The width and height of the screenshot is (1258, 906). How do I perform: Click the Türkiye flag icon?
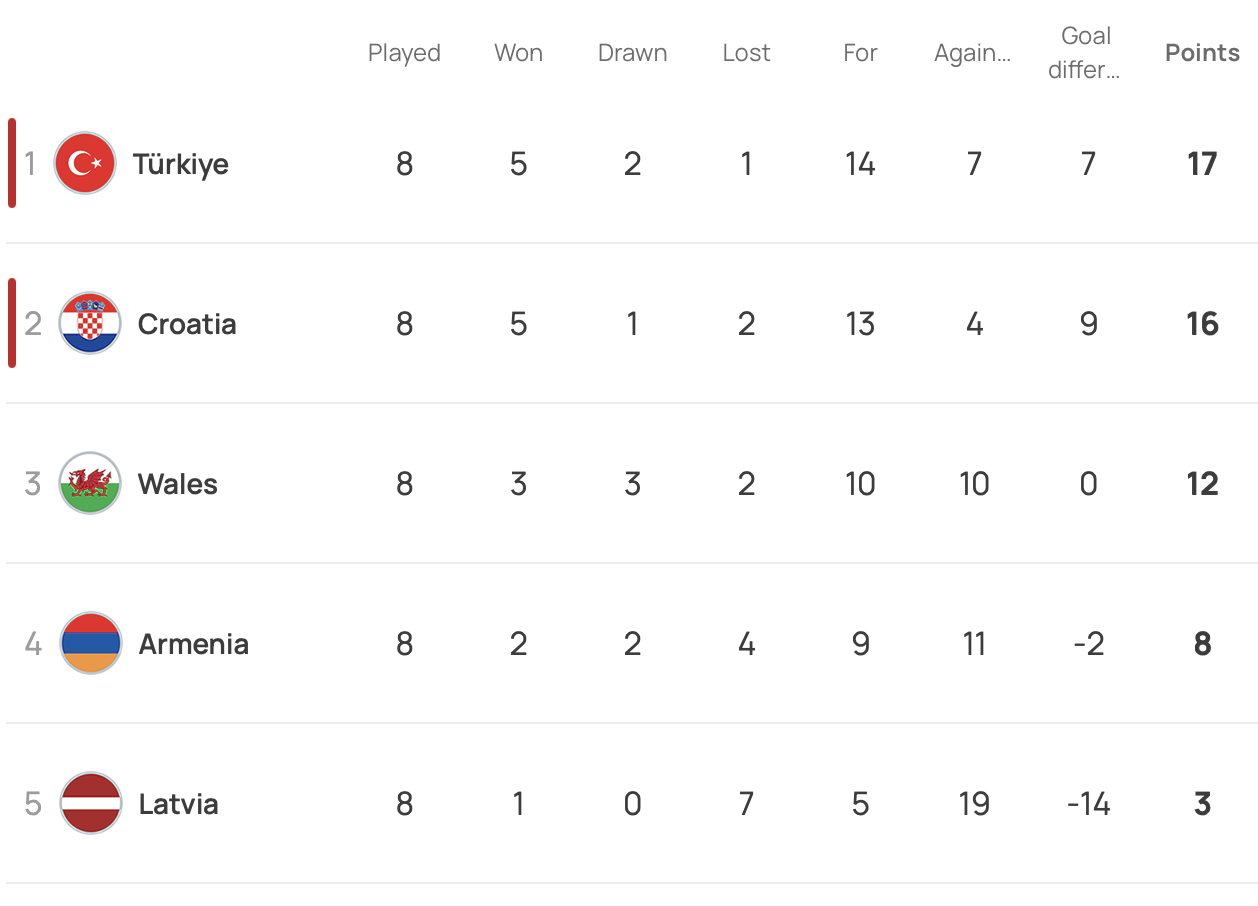coord(86,163)
